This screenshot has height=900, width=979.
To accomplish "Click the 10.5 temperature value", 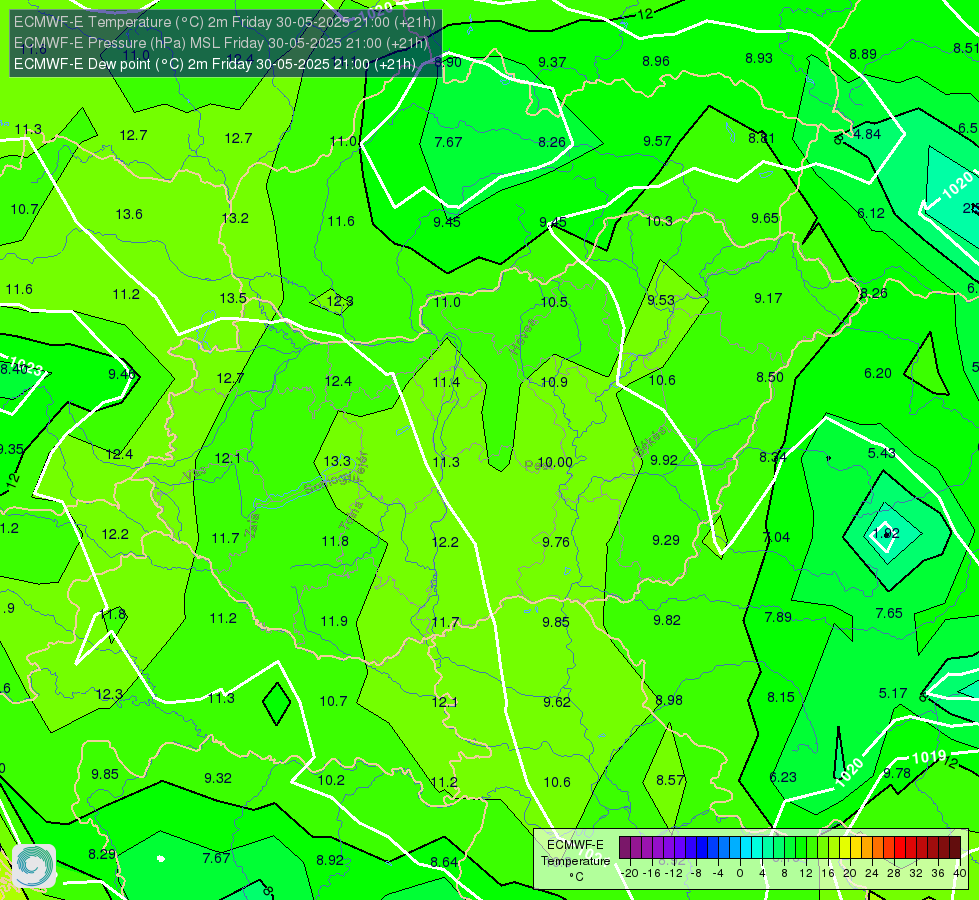I will click(x=554, y=302).
